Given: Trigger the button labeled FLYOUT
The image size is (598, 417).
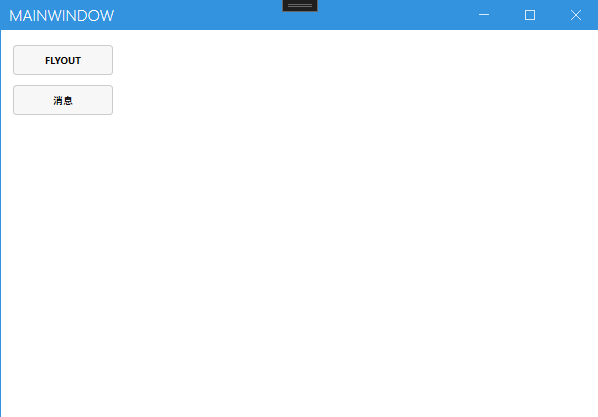Looking at the screenshot, I should (63, 60).
